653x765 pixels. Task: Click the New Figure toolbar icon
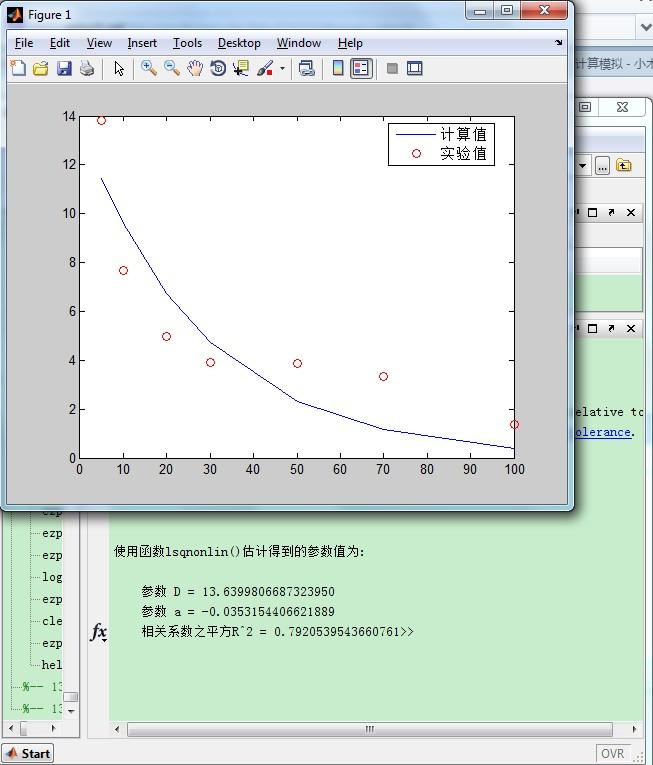[x=18, y=68]
